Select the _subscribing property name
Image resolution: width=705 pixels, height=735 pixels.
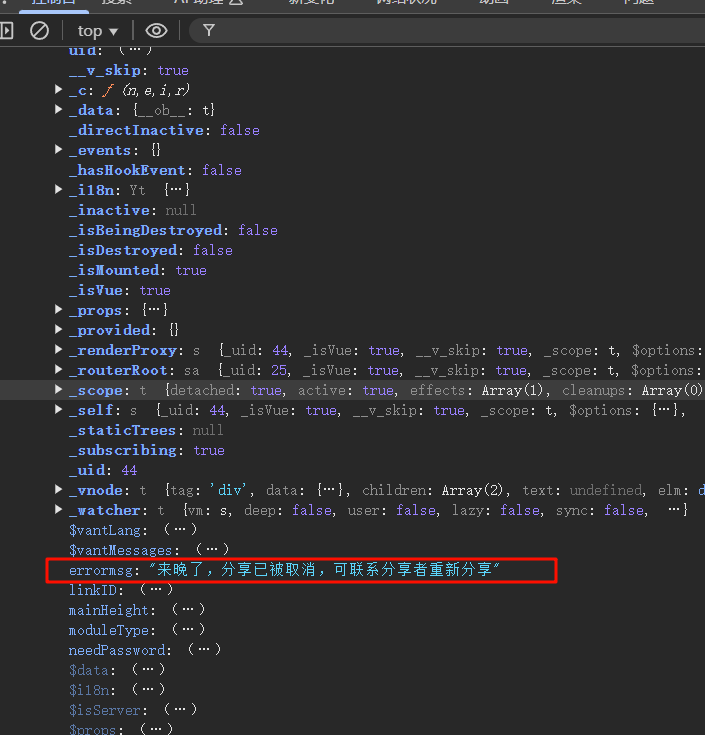(123, 450)
